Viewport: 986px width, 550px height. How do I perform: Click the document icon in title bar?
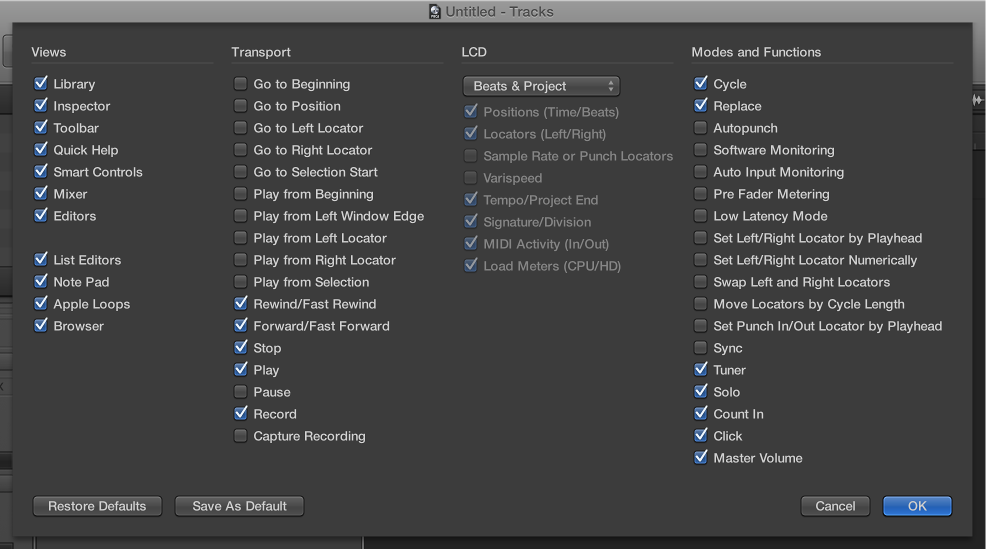click(435, 11)
